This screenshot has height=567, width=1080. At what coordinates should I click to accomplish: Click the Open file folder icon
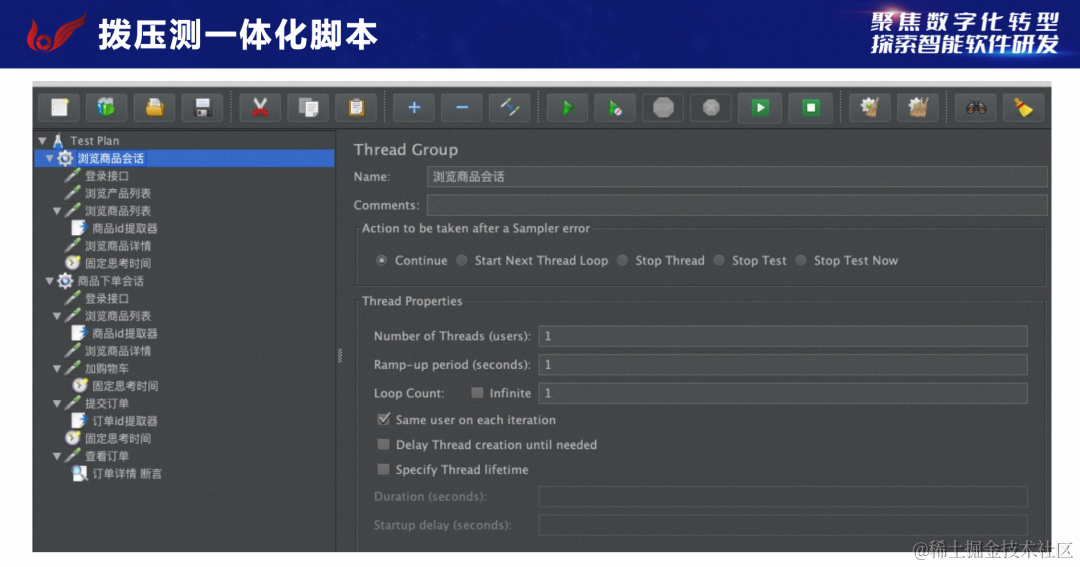click(x=154, y=107)
